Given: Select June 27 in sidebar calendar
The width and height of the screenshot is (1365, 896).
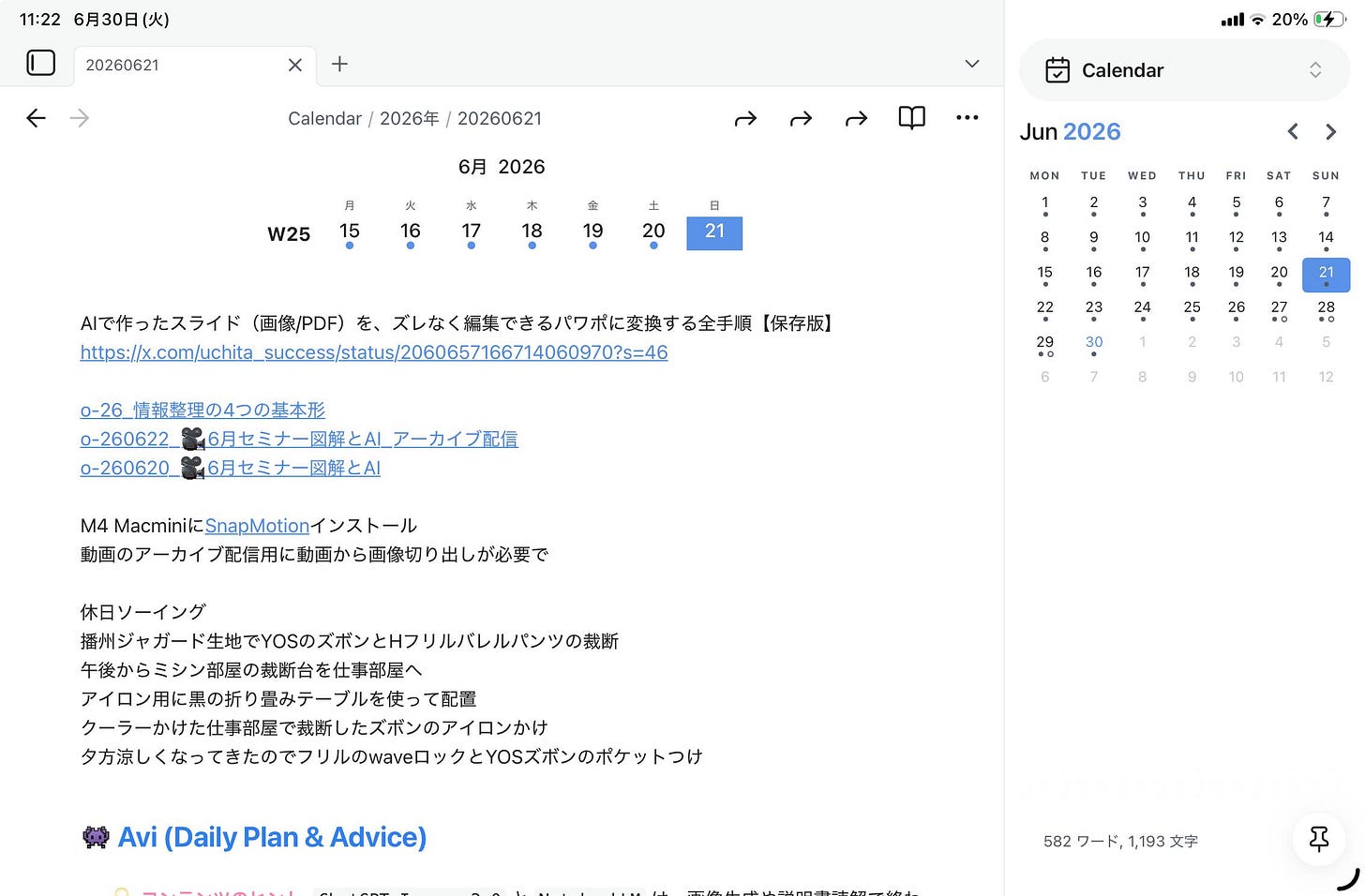Looking at the screenshot, I should tap(1279, 308).
